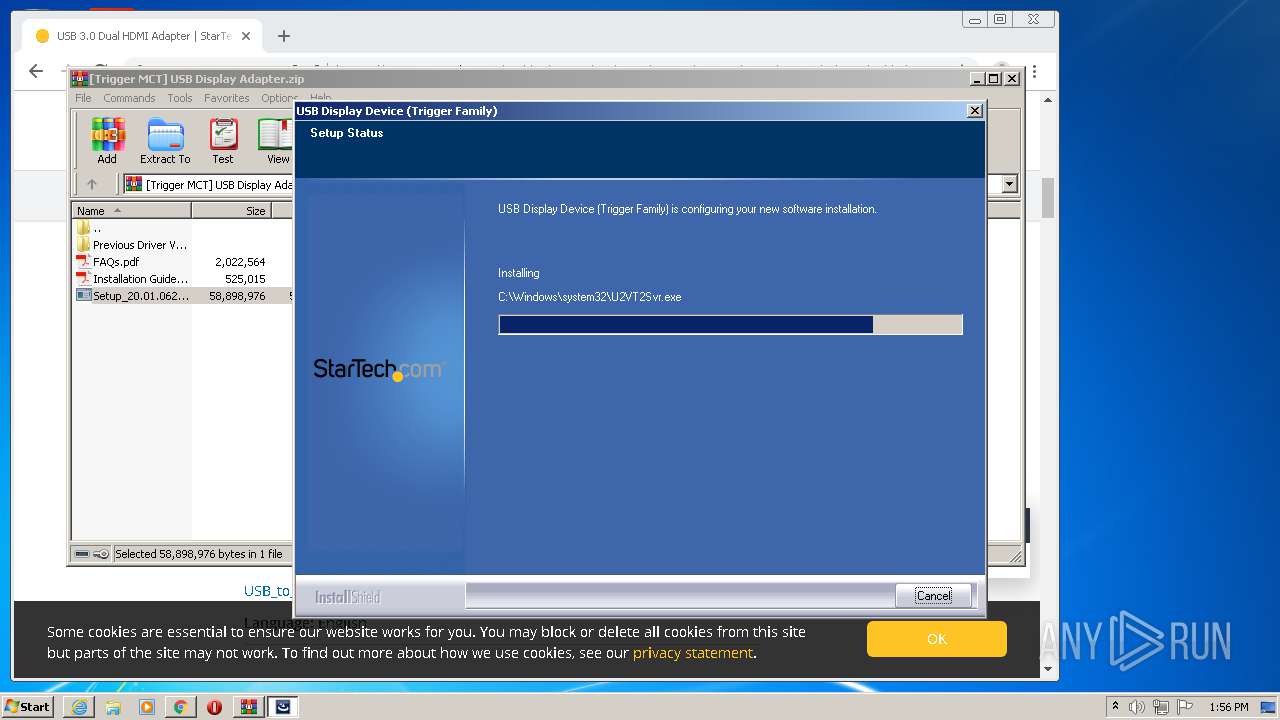Viewport: 1280px width, 720px height.
Task: Click the WinRAR Extract To icon
Action: click(x=165, y=141)
